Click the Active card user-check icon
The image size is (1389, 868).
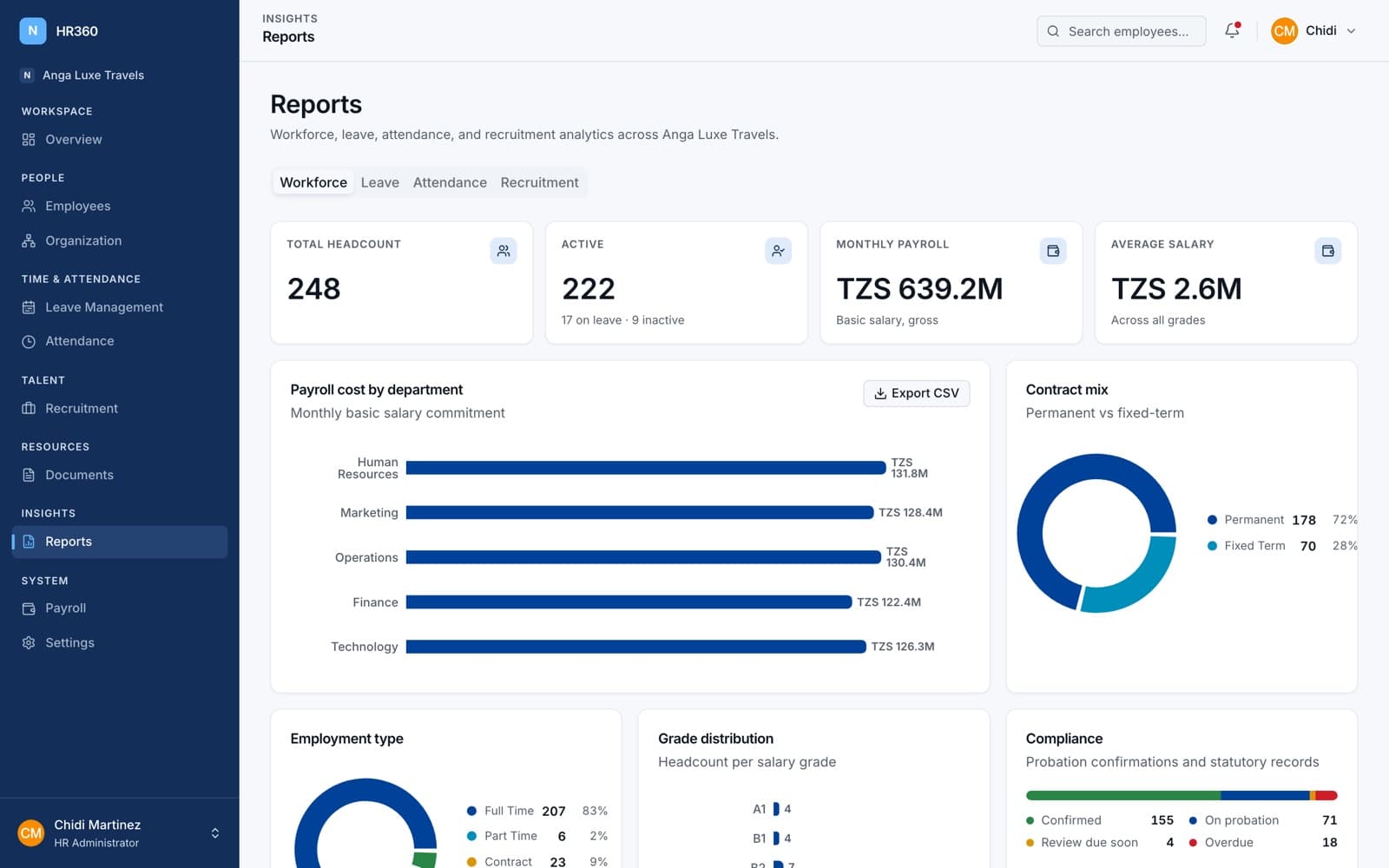(778, 251)
